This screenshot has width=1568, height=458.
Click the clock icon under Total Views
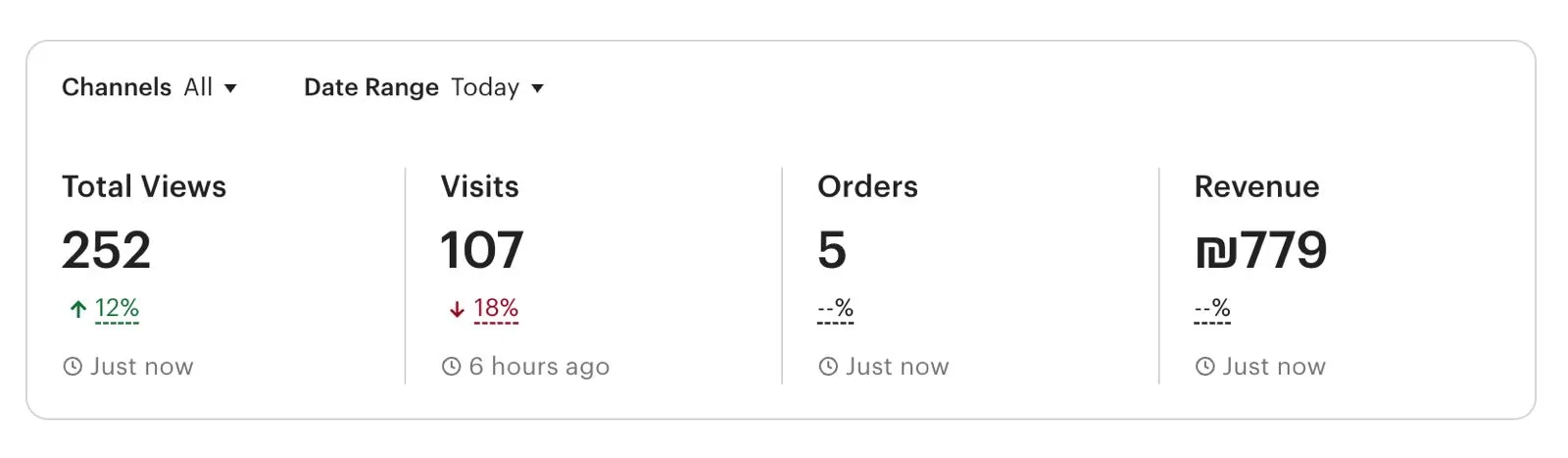pos(73,367)
